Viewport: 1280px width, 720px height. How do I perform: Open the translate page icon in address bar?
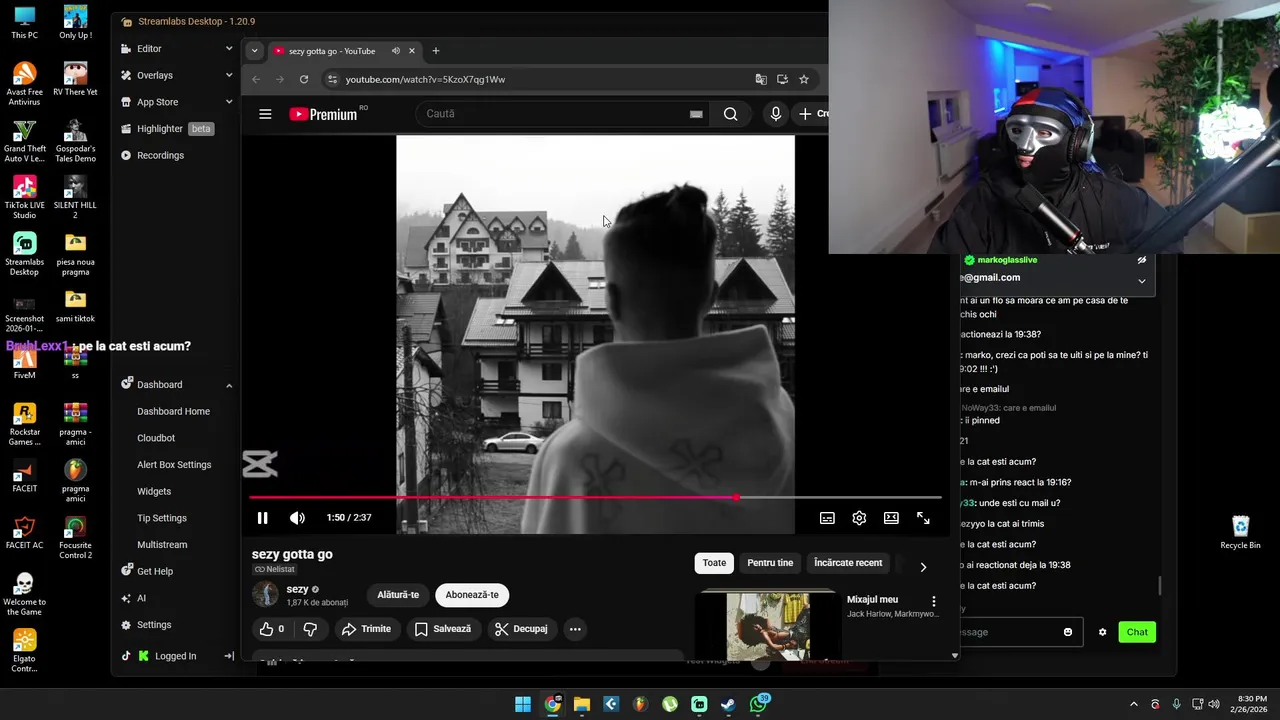tap(761, 79)
